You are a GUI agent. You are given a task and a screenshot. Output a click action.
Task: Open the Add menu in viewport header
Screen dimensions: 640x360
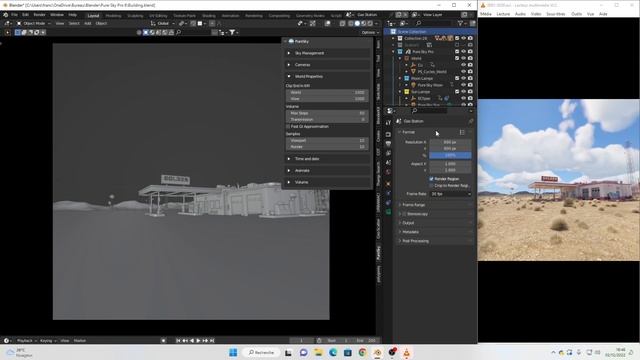coord(87,24)
